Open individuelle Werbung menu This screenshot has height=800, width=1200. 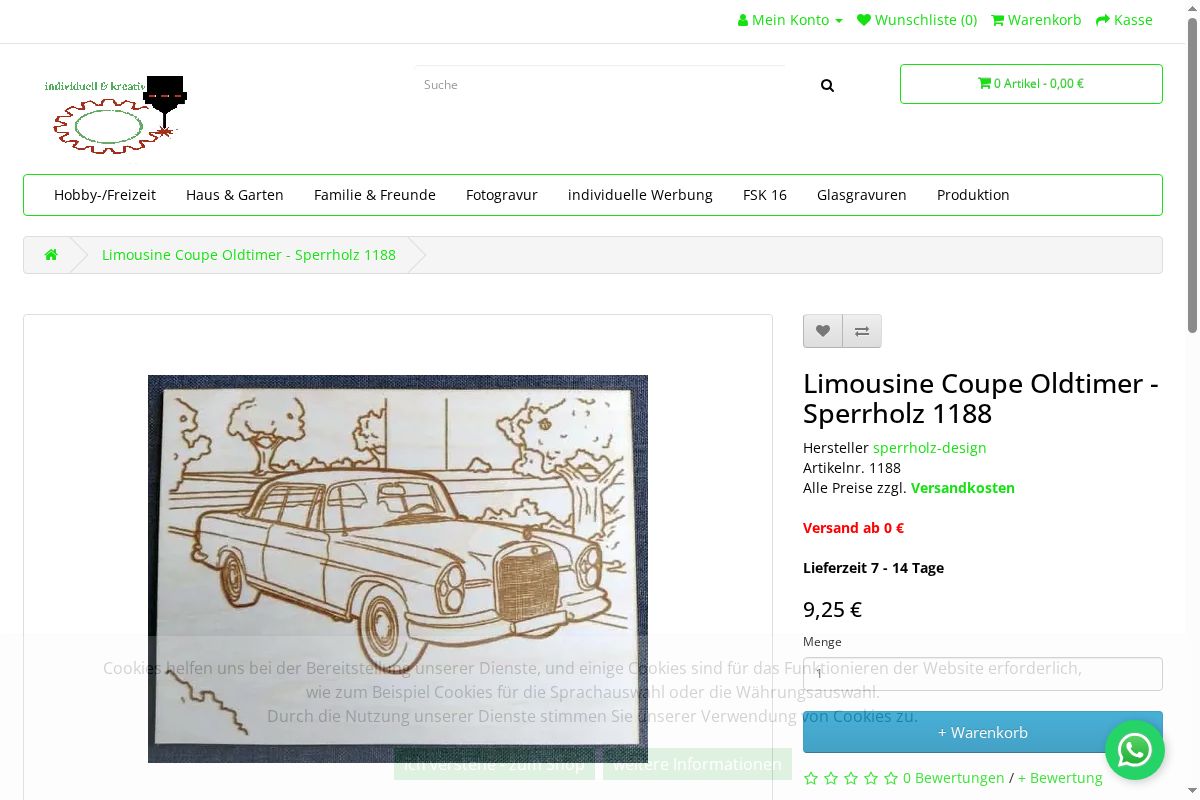(x=640, y=195)
